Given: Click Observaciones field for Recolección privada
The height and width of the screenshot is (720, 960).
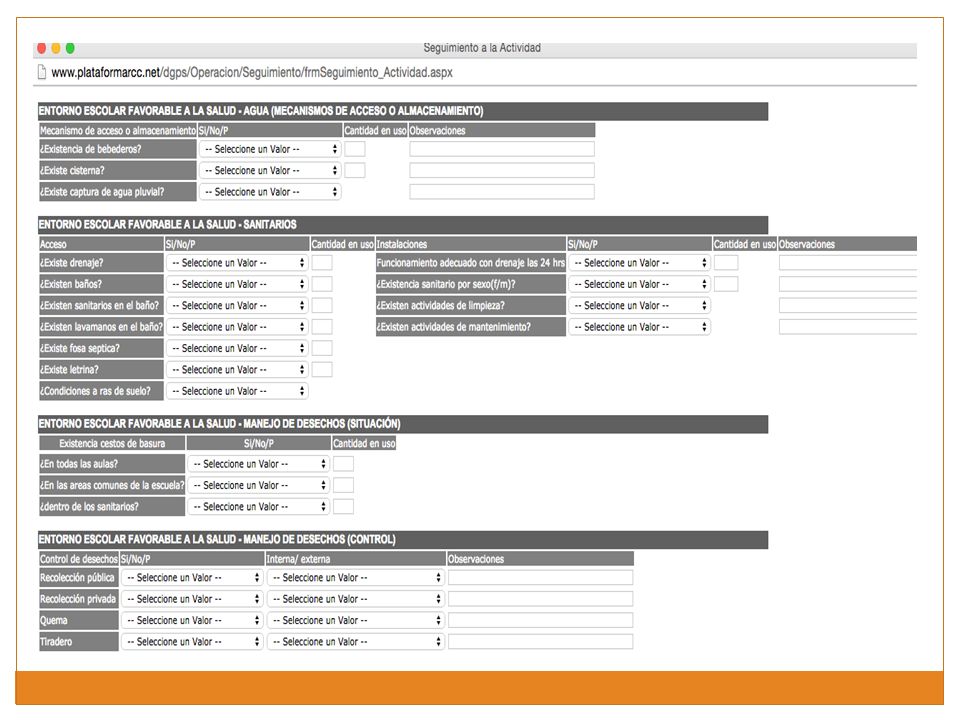Looking at the screenshot, I should [541, 599].
